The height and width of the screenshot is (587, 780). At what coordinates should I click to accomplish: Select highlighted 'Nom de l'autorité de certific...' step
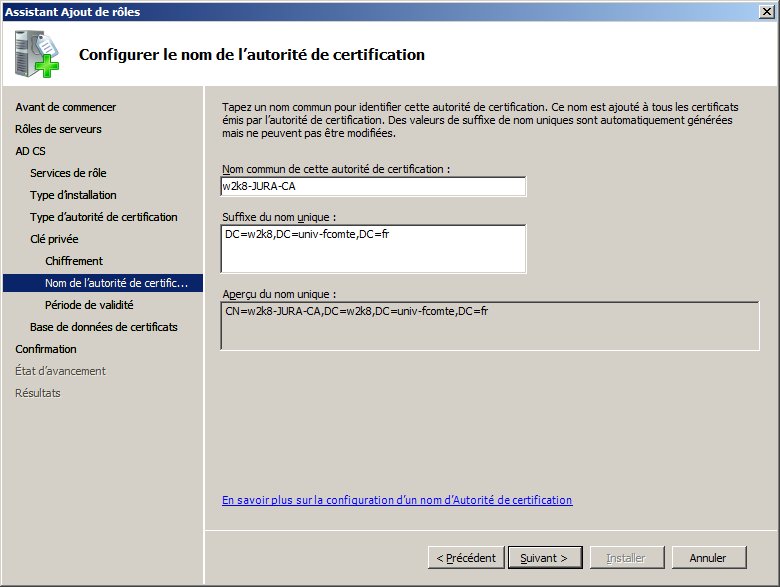116,283
